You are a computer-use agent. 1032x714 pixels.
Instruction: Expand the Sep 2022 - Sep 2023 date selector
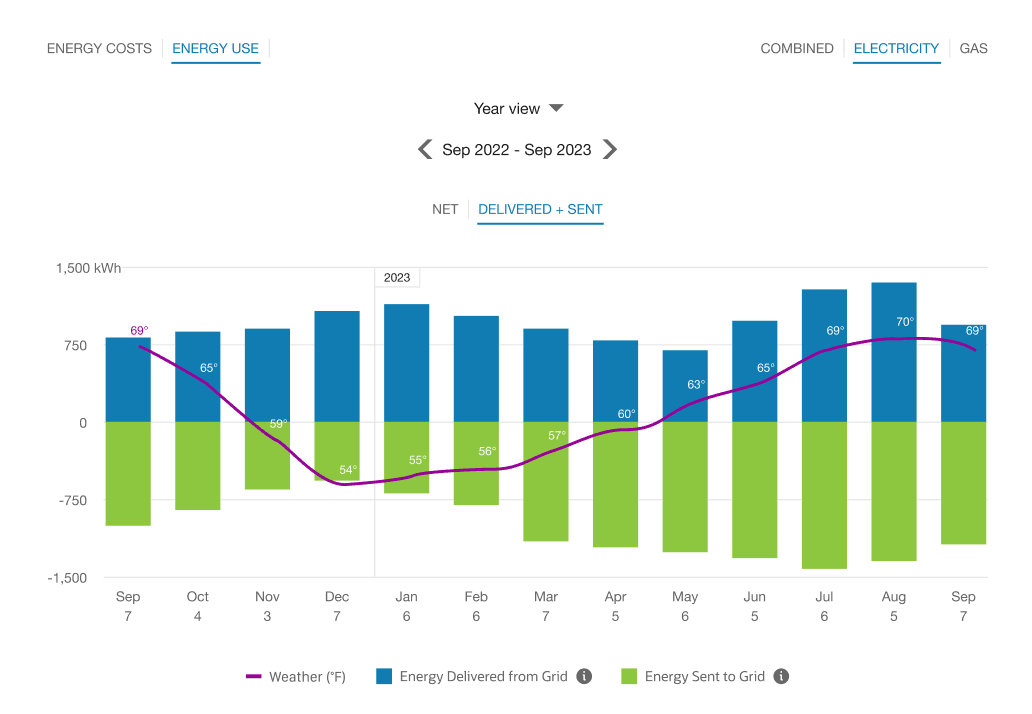point(517,149)
